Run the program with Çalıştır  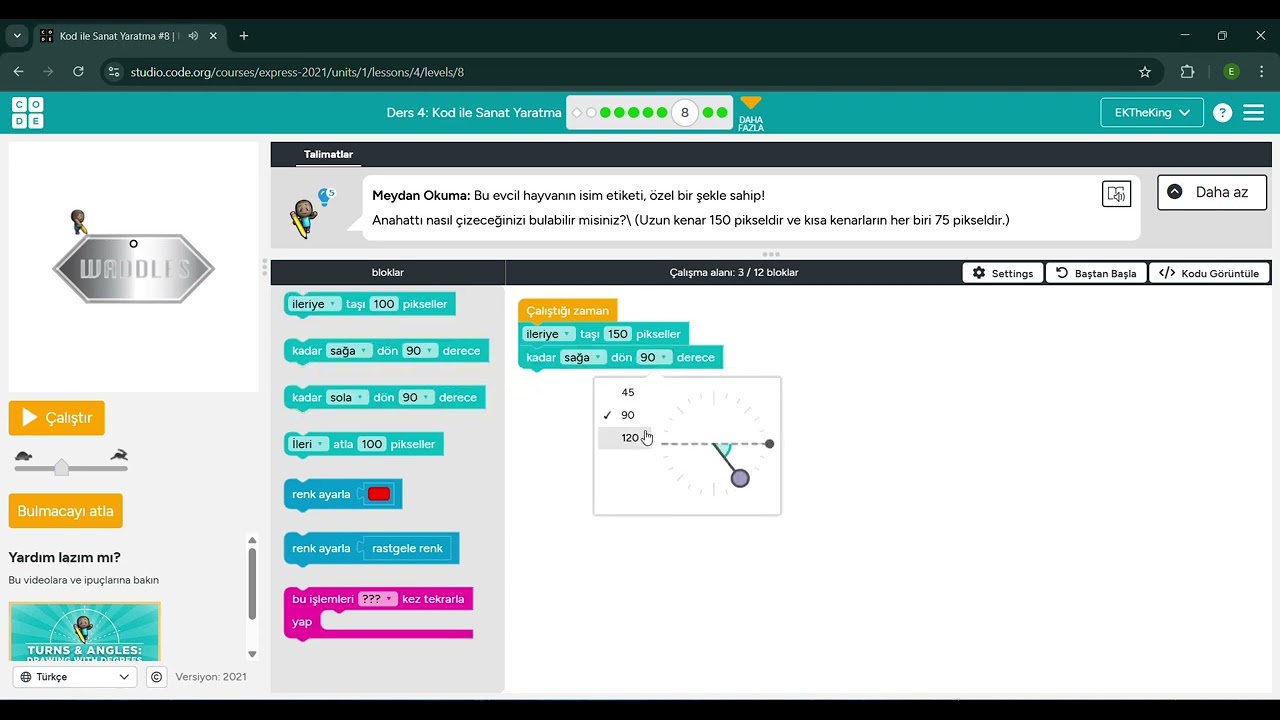tap(57, 418)
